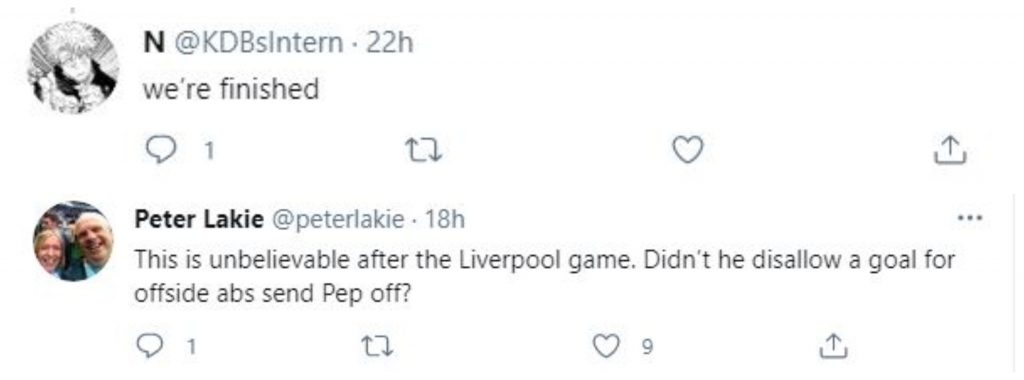Open the tweet text mentioning Liverpool game

(x=545, y=276)
